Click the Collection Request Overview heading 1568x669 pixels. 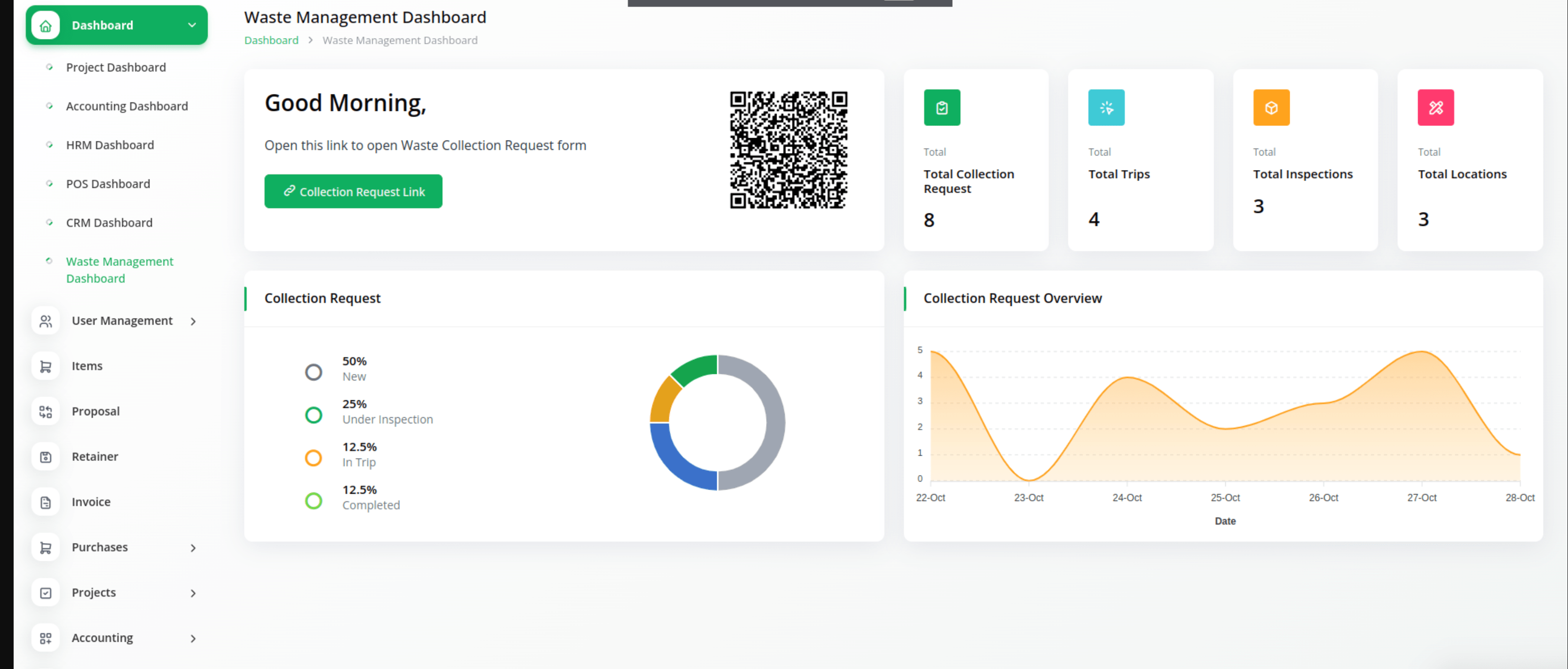(x=1012, y=299)
